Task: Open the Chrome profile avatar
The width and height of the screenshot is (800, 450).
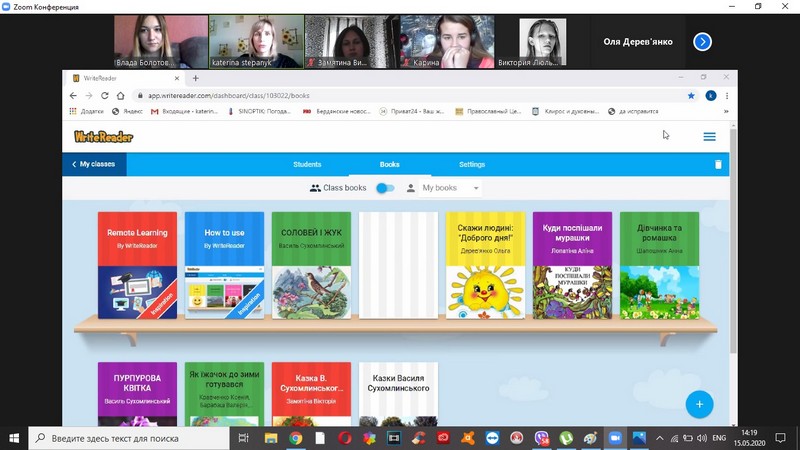Action: 710,95
